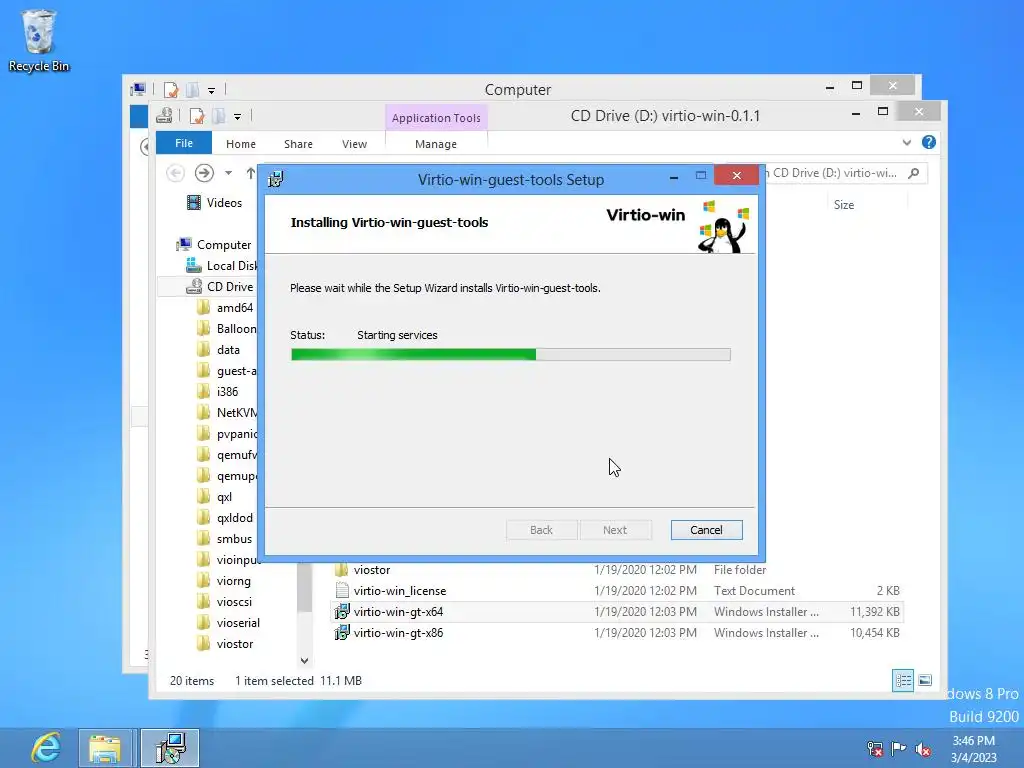This screenshot has width=1024, height=768.
Task: Switch to details view layout icon
Action: tap(903, 680)
